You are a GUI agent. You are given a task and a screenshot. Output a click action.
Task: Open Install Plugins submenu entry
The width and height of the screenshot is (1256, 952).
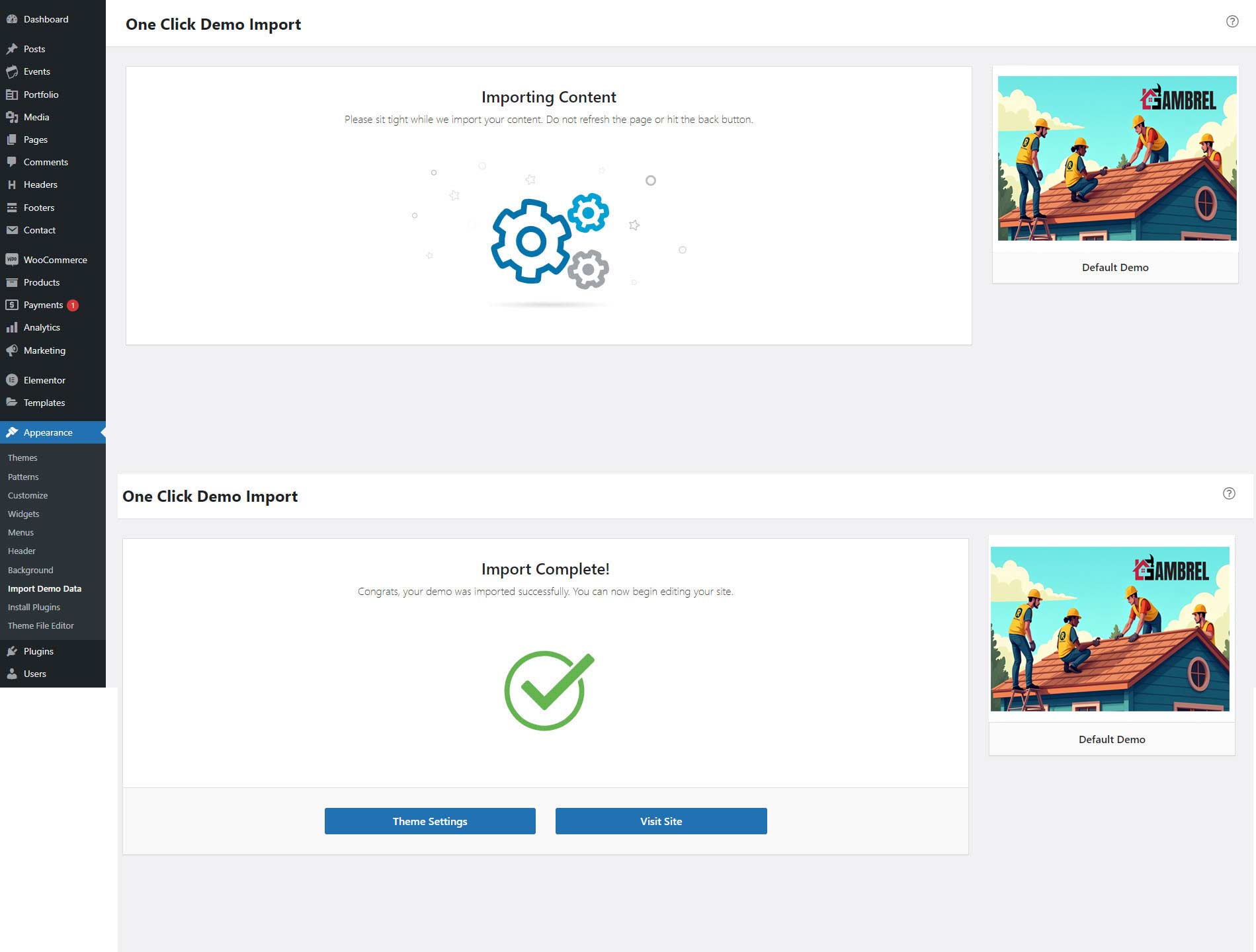click(34, 607)
